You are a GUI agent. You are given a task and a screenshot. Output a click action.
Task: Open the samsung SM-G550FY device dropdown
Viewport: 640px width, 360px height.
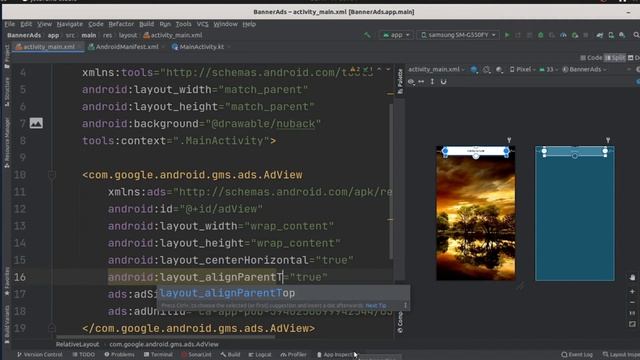458,35
